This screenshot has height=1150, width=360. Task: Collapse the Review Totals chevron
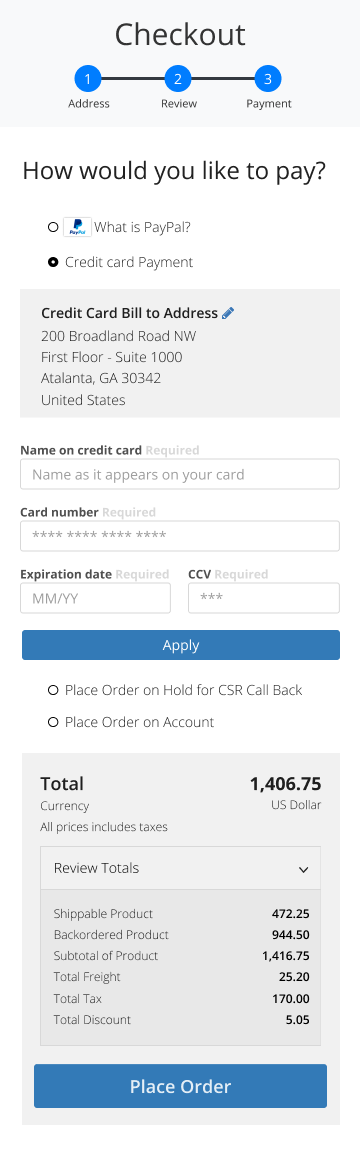pos(304,869)
